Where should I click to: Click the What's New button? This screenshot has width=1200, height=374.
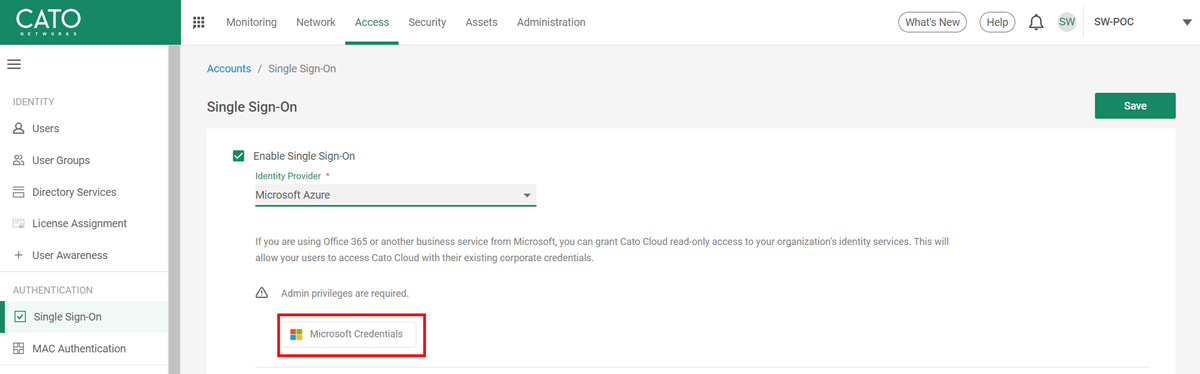pos(932,22)
